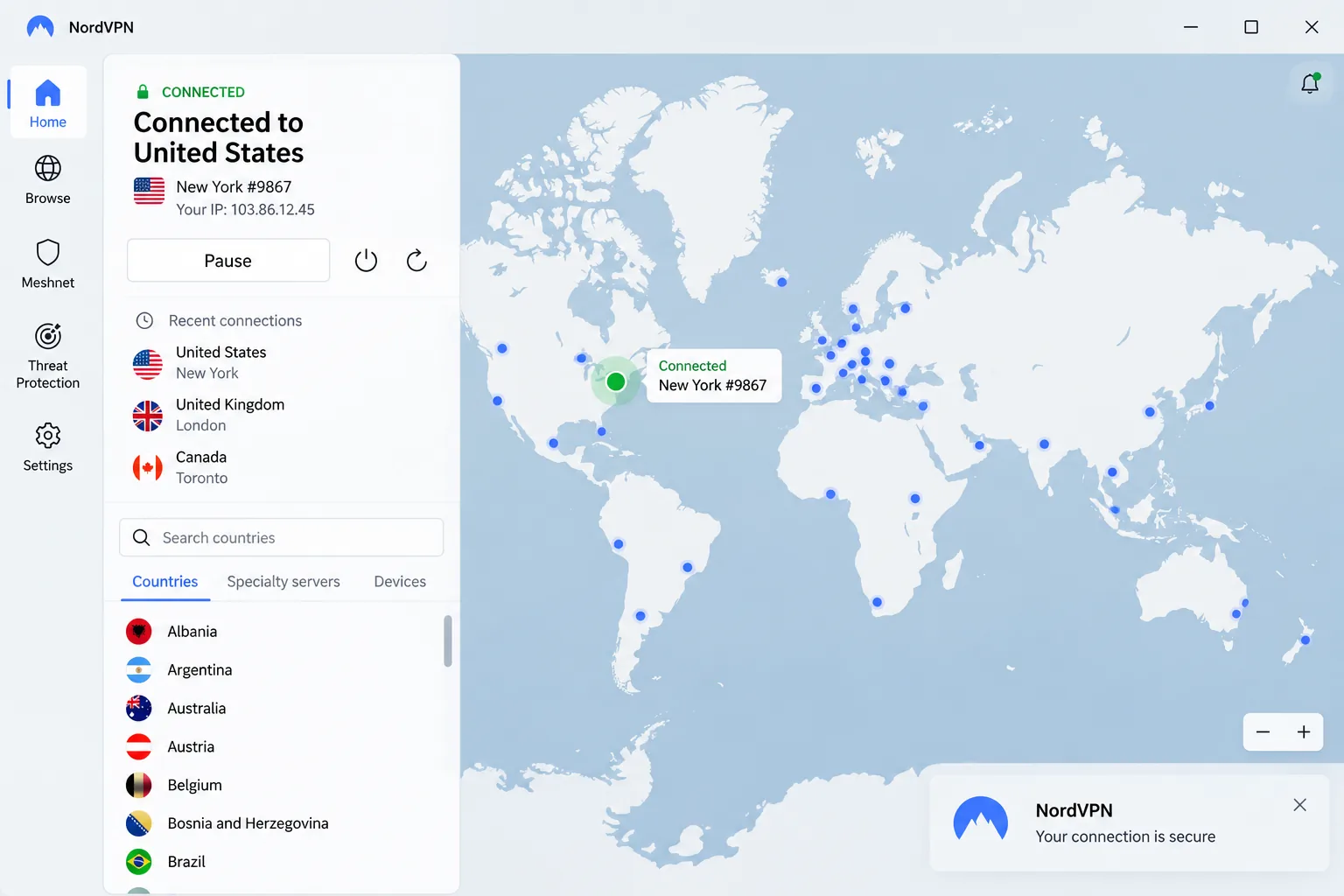Pause the VPN connection
The image size is (1344, 896).
click(x=228, y=260)
